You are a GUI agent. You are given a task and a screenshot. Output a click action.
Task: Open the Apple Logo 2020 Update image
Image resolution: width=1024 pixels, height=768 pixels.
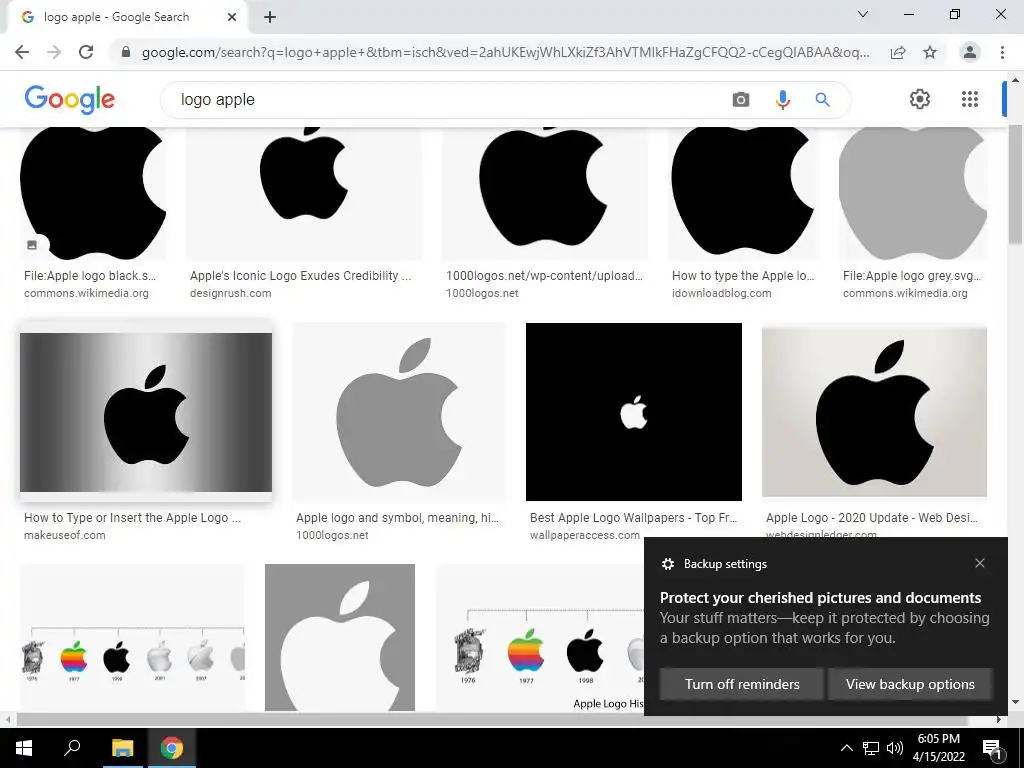tap(874, 412)
